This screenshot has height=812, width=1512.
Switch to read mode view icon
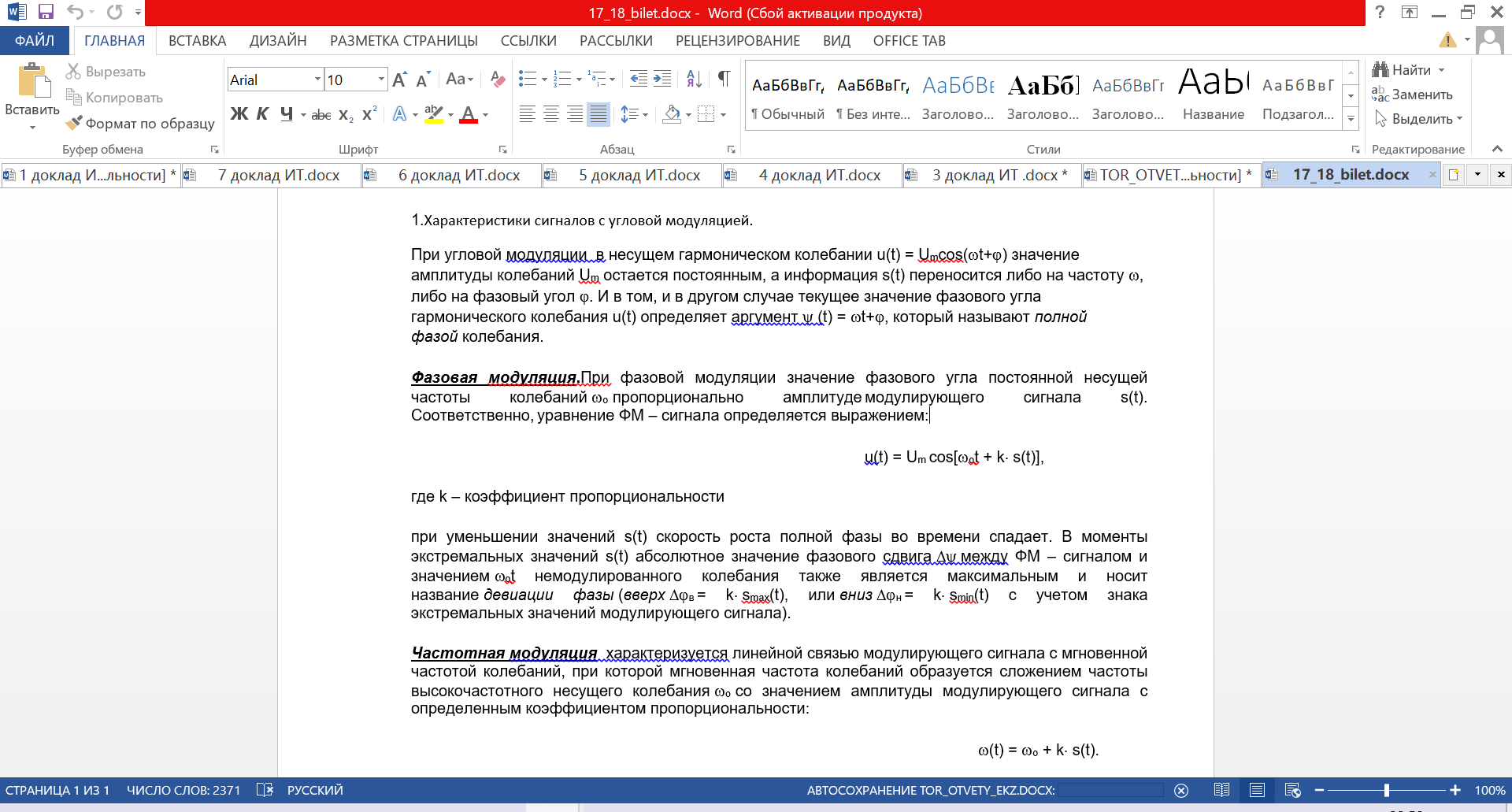pyautogui.click(x=1221, y=790)
